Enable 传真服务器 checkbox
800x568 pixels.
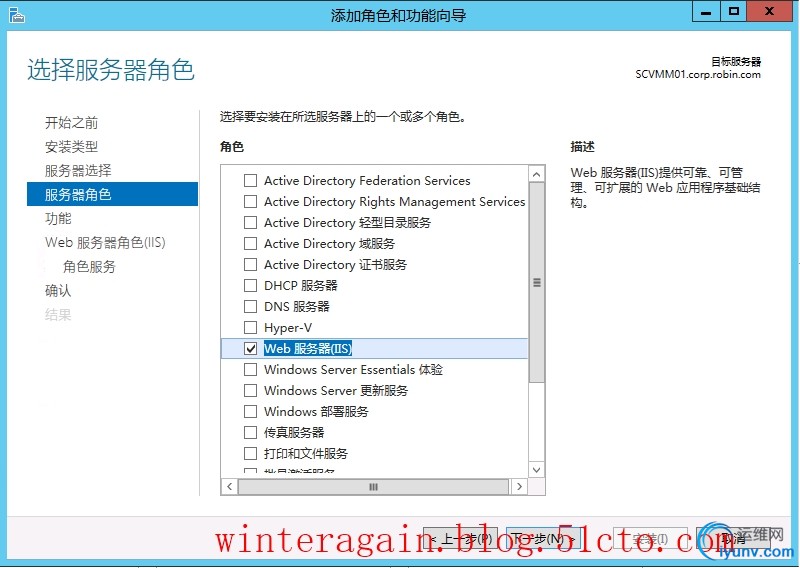(x=251, y=432)
